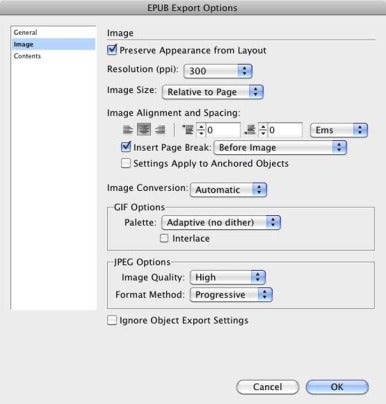Enable Settings Apply to Anchored Objects

126,163
